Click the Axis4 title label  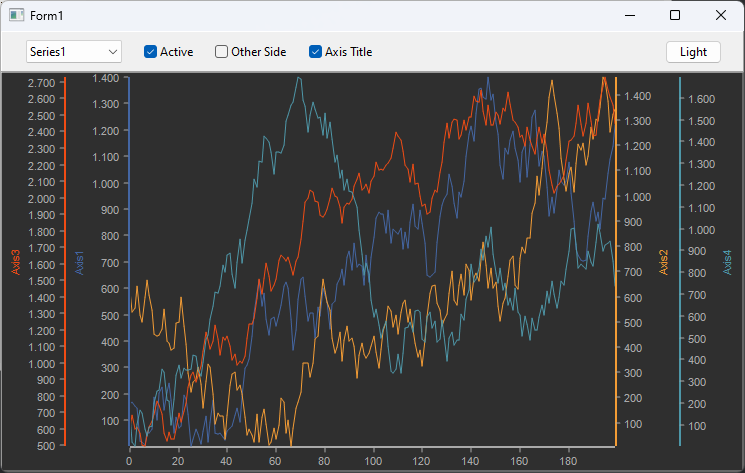pos(727,262)
